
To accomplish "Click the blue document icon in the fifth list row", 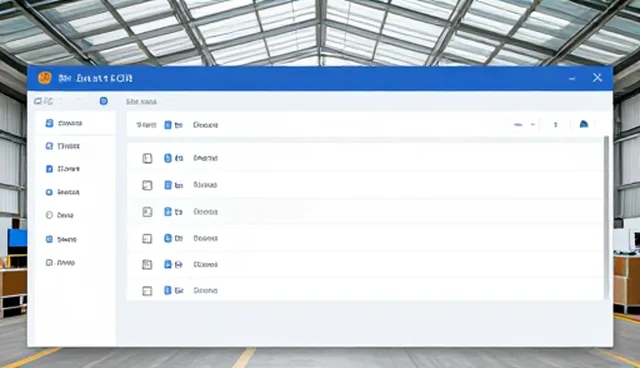I will coord(168,264).
